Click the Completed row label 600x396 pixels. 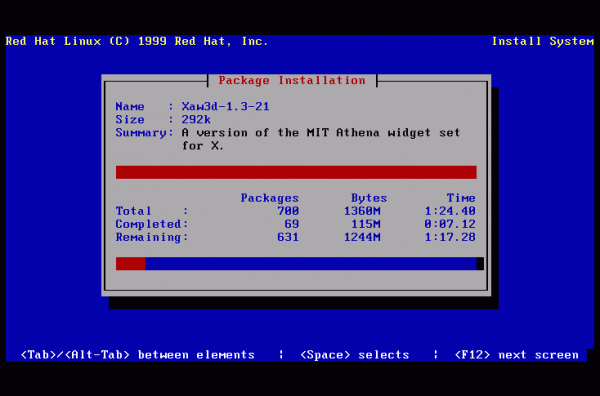tap(152, 224)
